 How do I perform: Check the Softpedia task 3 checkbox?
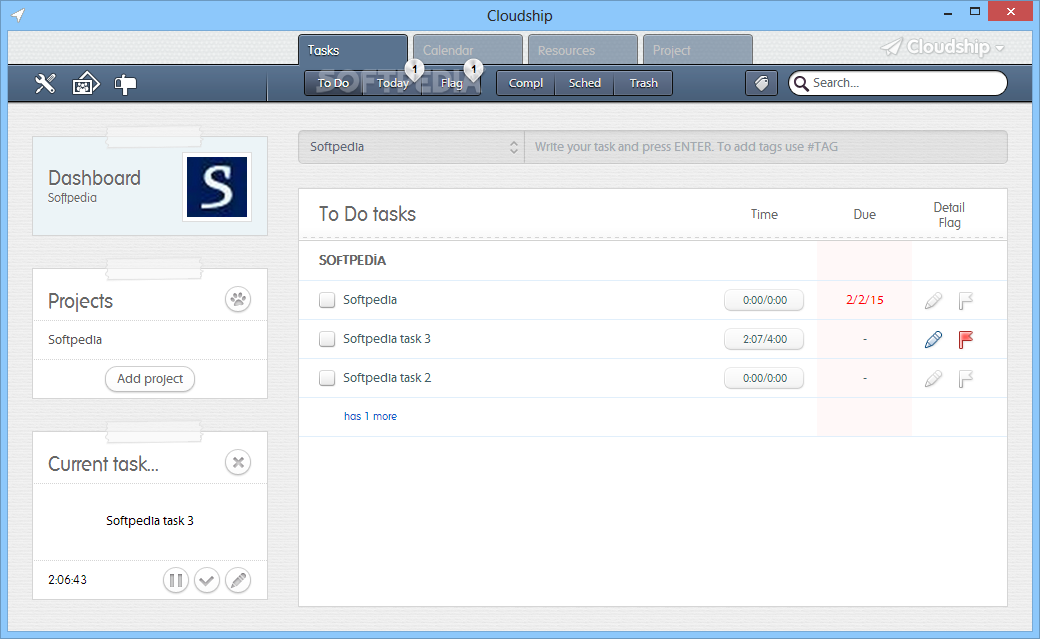(x=327, y=339)
